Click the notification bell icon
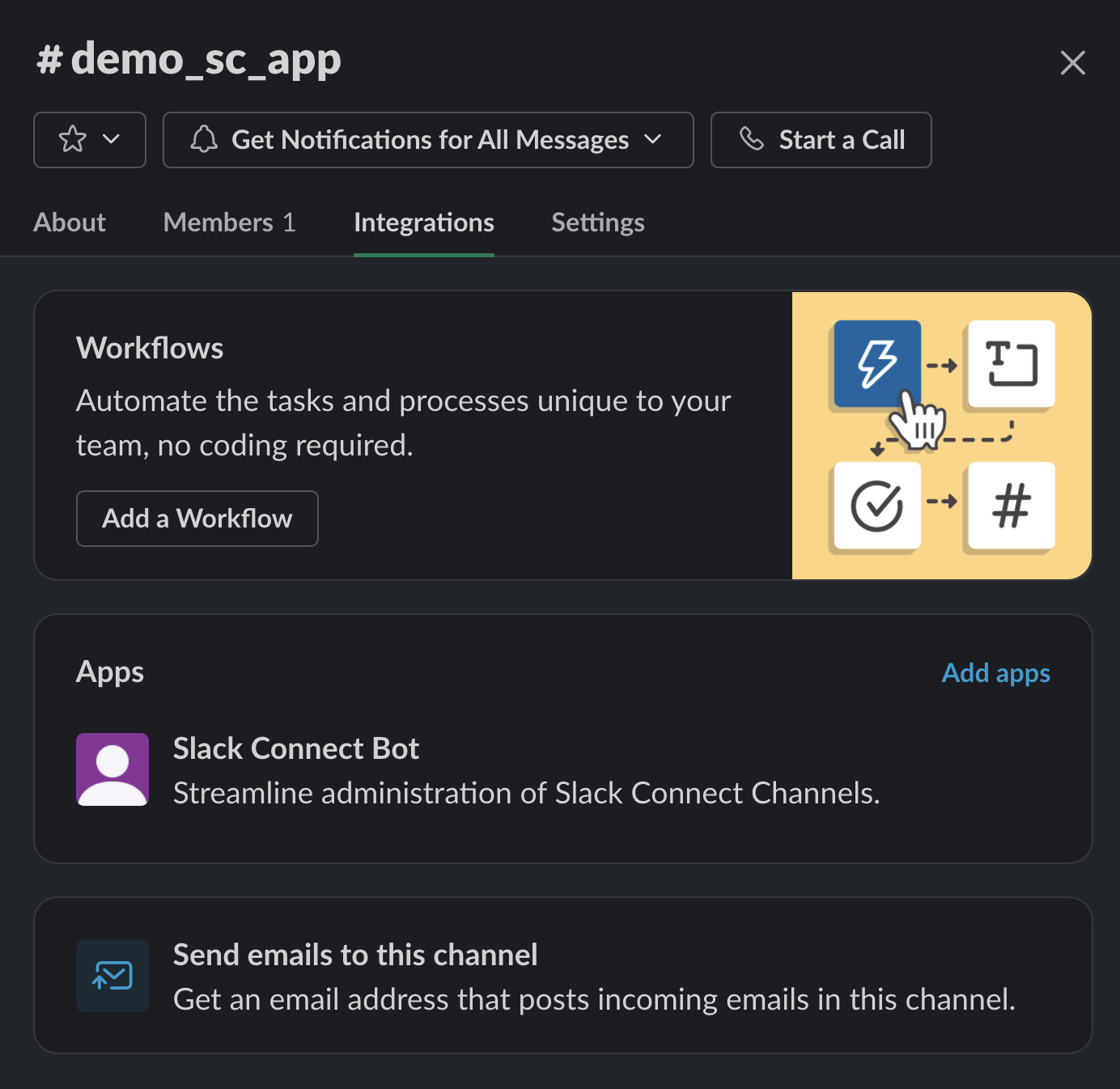This screenshot has width=1120, height=1089. point(204,139)
